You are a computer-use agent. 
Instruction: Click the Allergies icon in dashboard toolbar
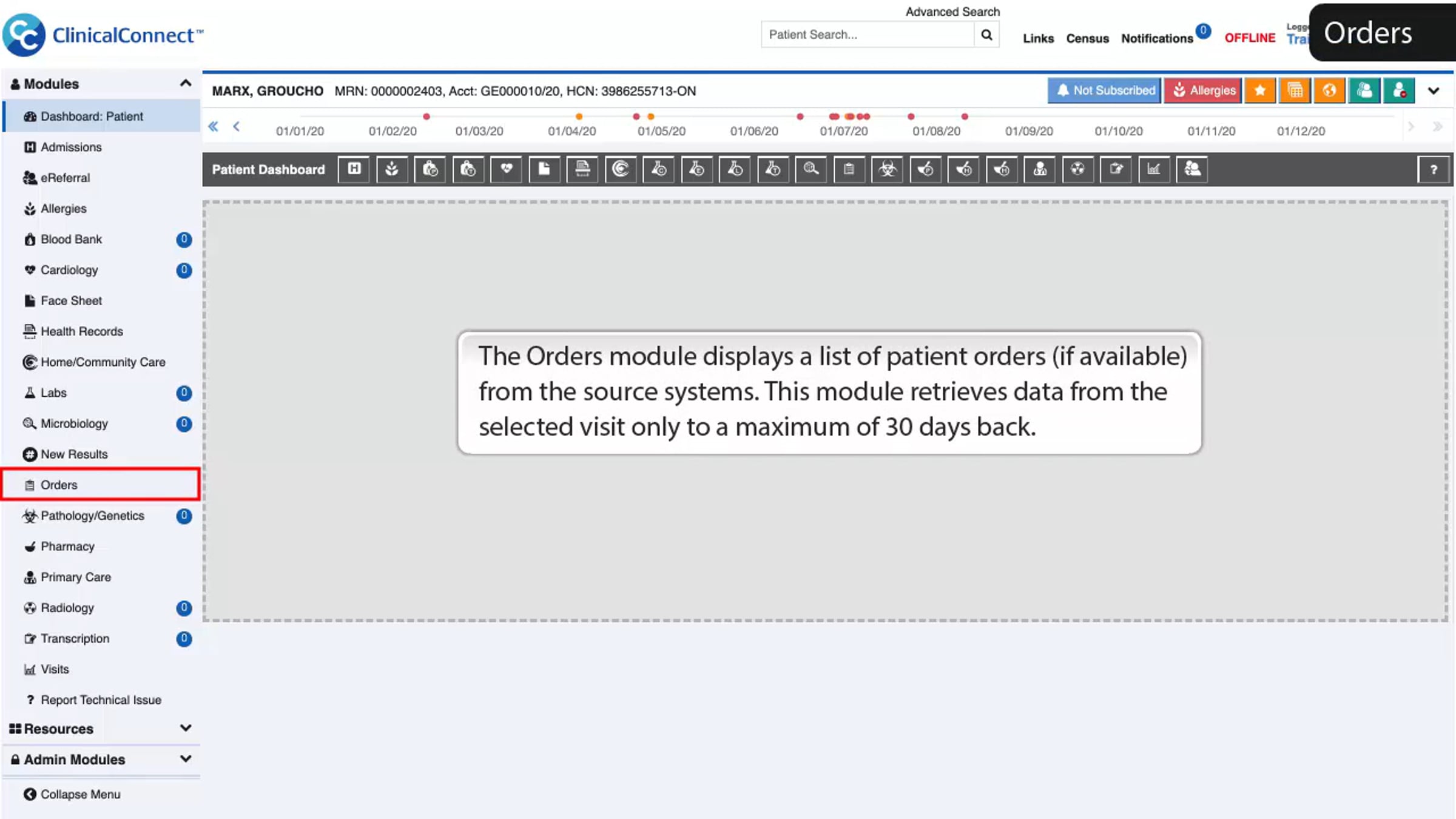(x=392, y=169)
